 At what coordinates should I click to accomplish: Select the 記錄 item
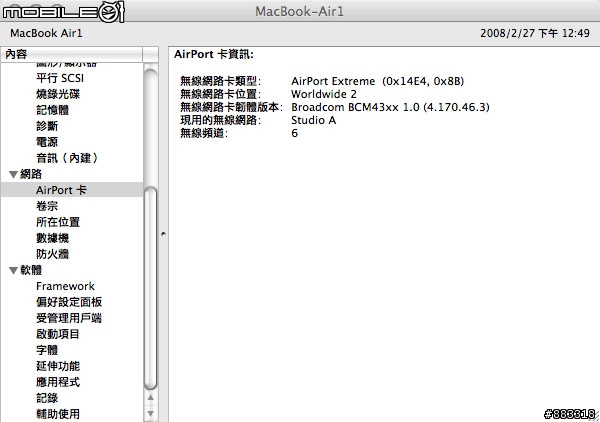pyautogui.click(x=47, y=398)
